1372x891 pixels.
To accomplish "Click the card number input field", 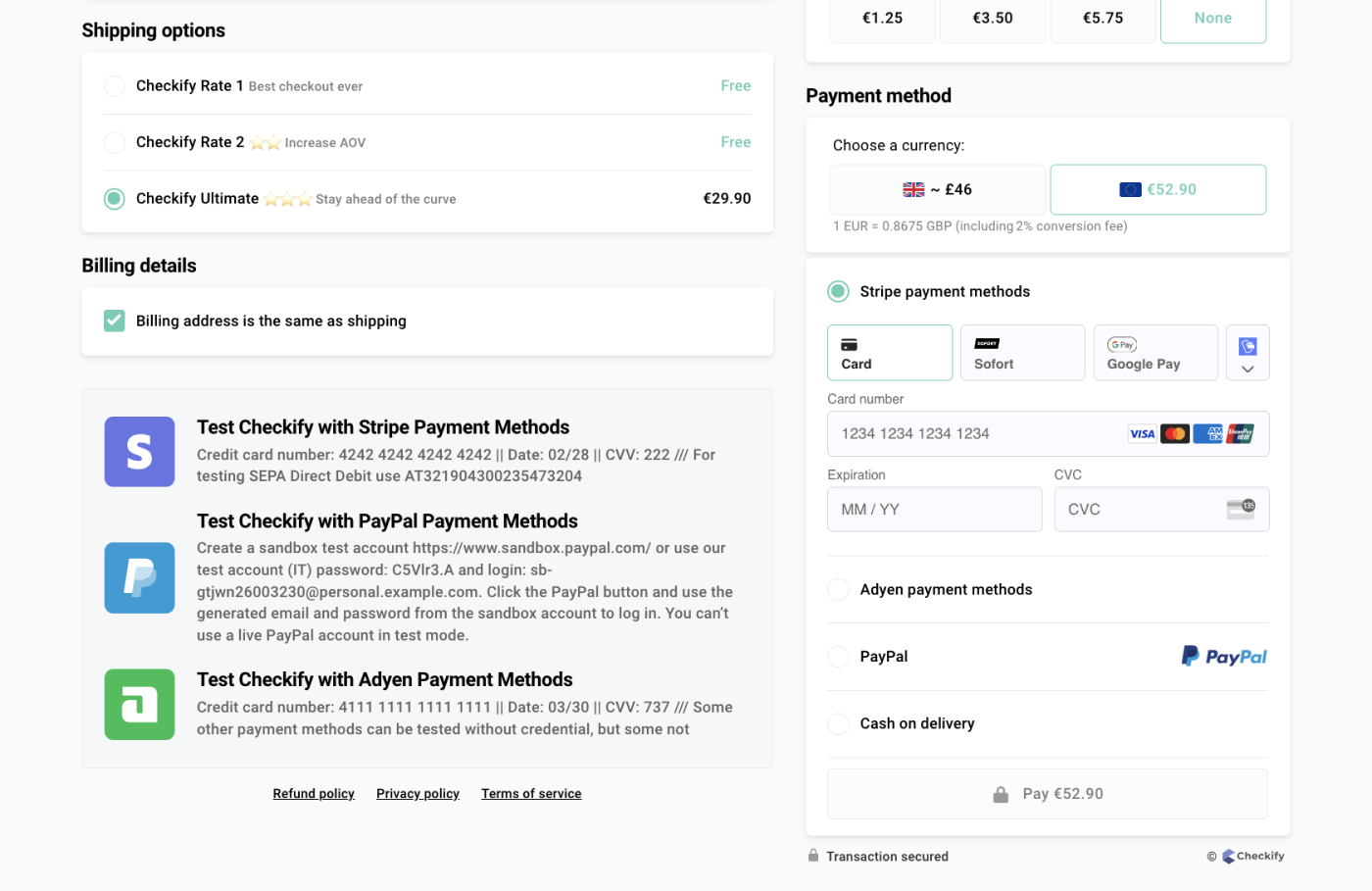I will [980, 433].
